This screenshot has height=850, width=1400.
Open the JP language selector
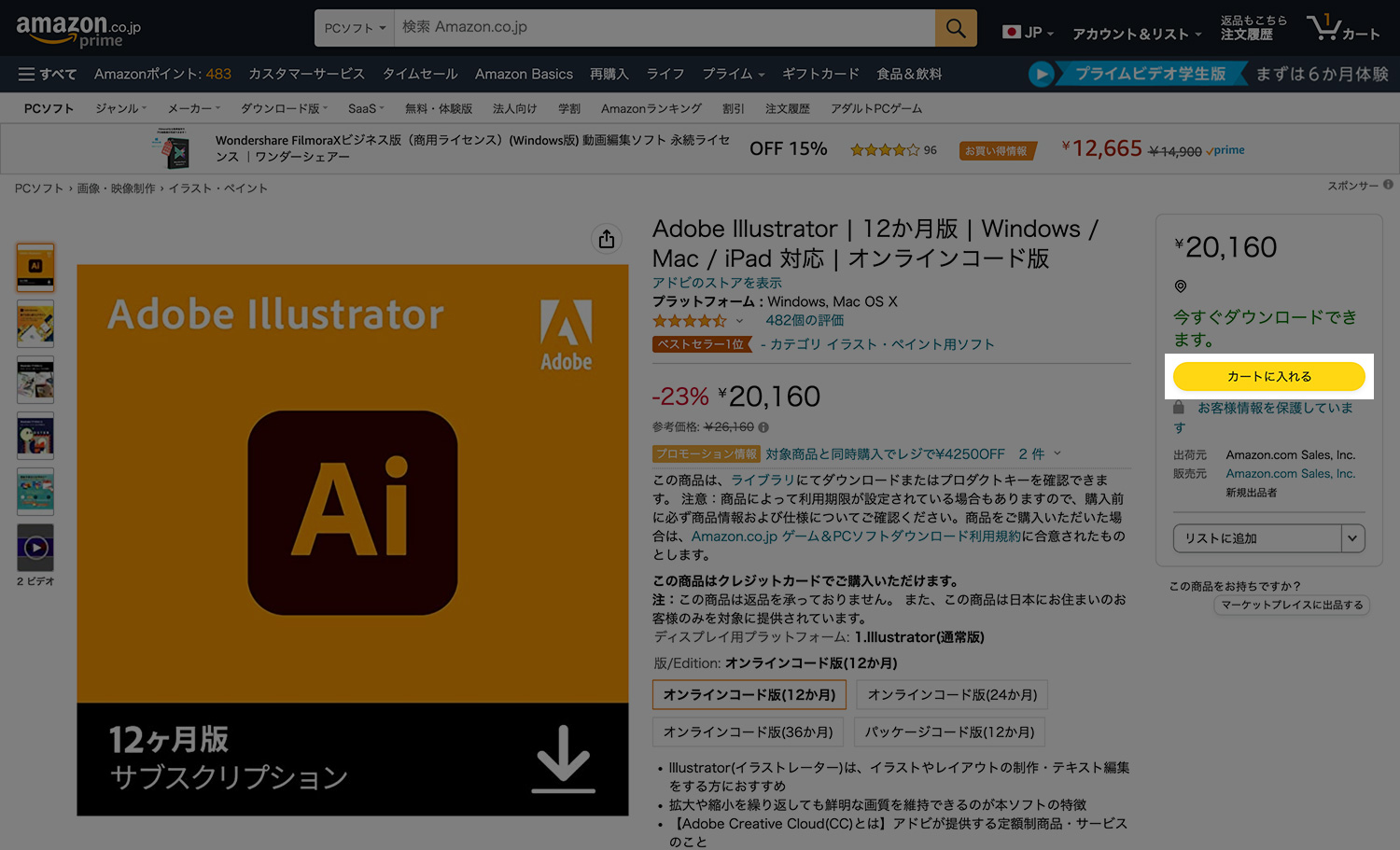point(1028,32)
